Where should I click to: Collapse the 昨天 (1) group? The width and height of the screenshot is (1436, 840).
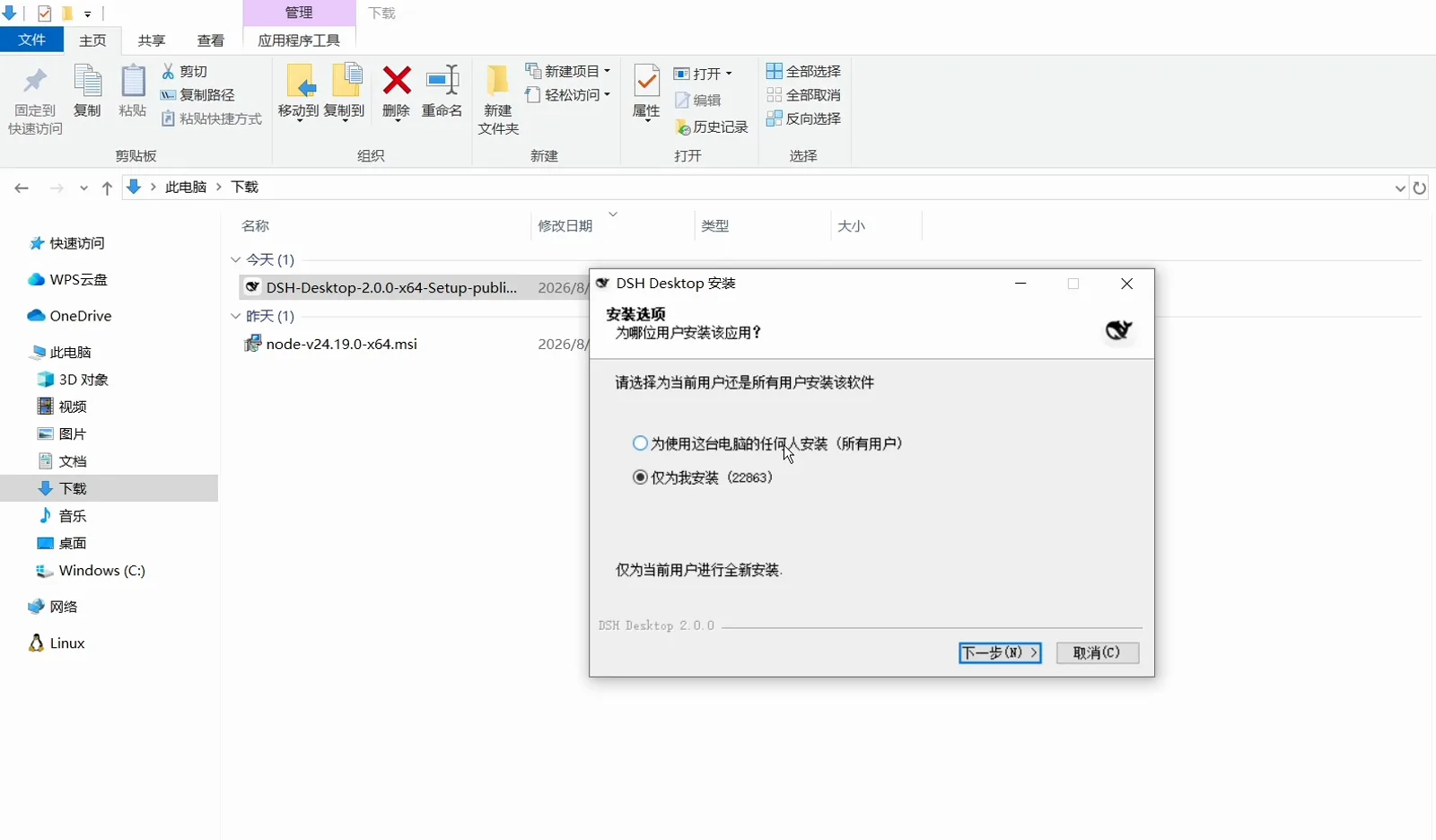(x=235, y=316)
